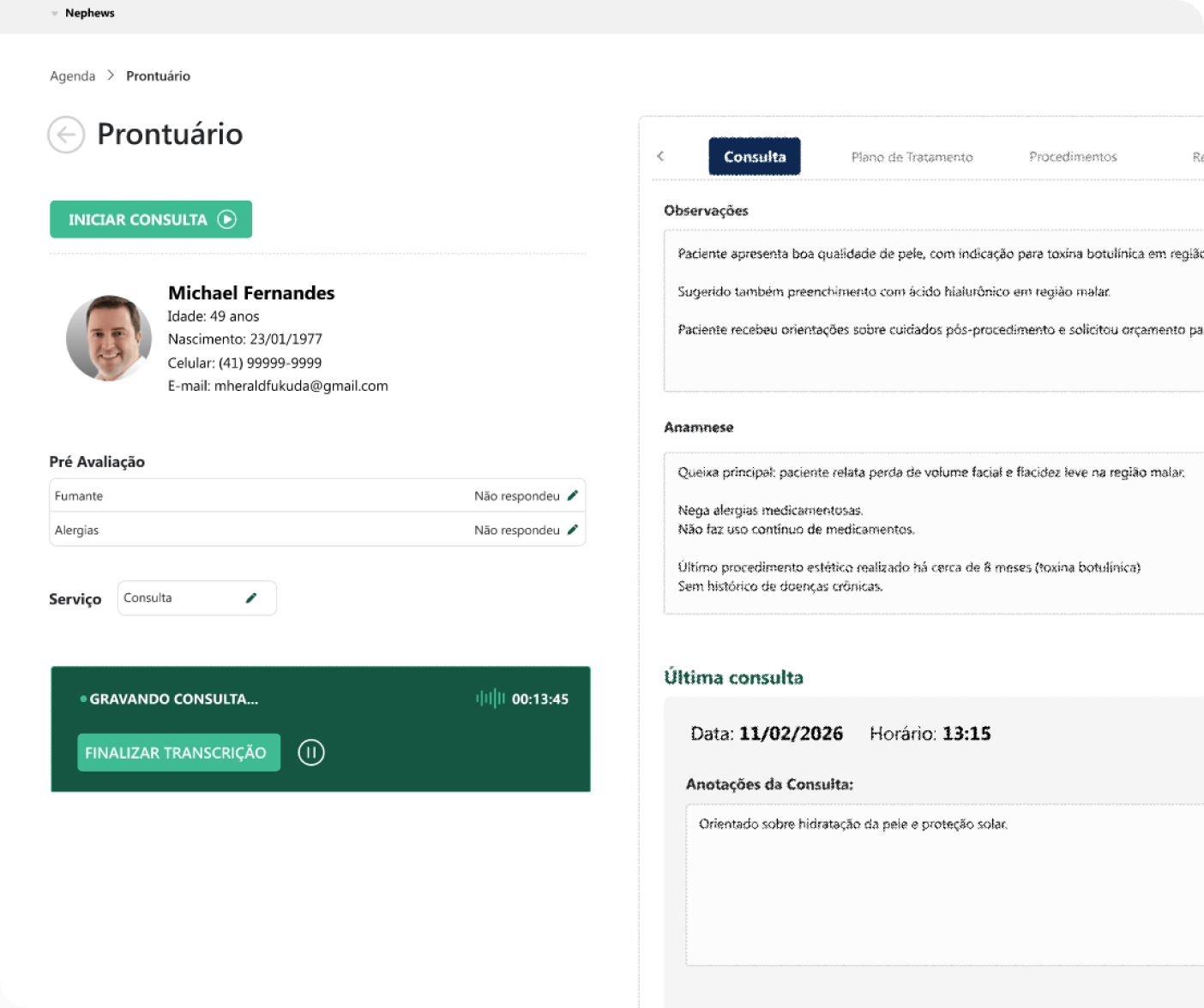Click the breadcrumb chevron separator
Image resolution: width=1204 pixels, height=1008 pixels.
pyautogui.click(x=111, y=75)
